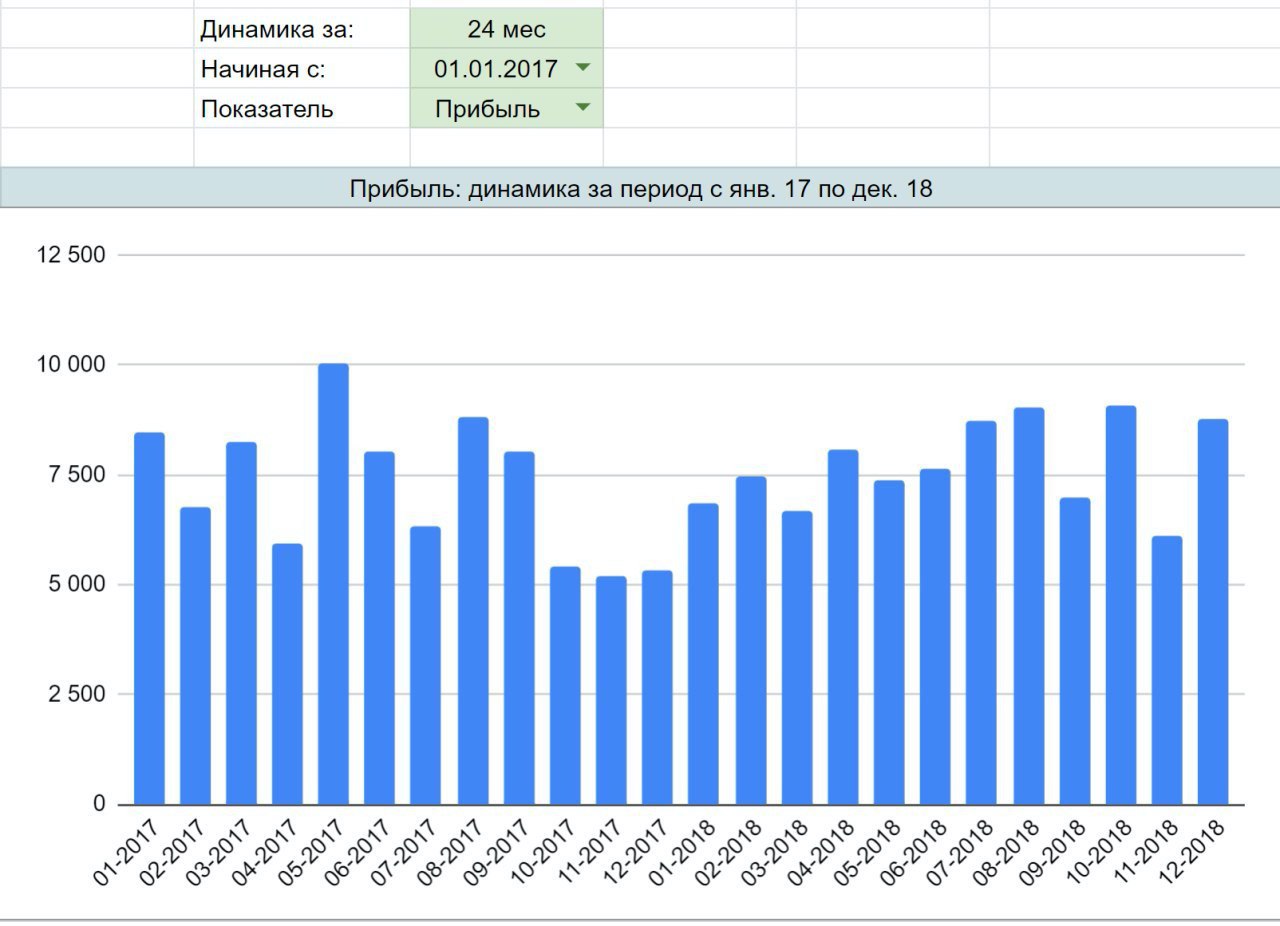This screenshot has width=1280, height=926.
Task: Click the 5 000 axis label
Action: click(77, 585)
